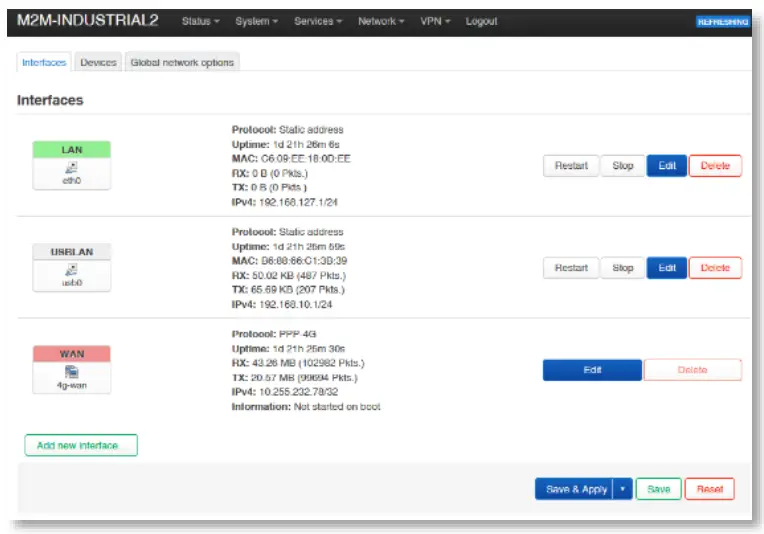Click WAN TX 20.57 MB value

click(304, 378)
